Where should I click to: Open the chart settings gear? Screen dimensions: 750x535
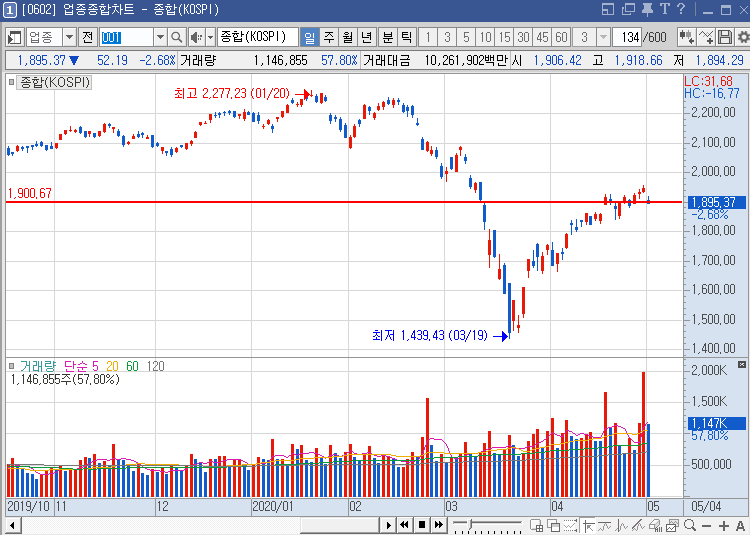(743, 37)
